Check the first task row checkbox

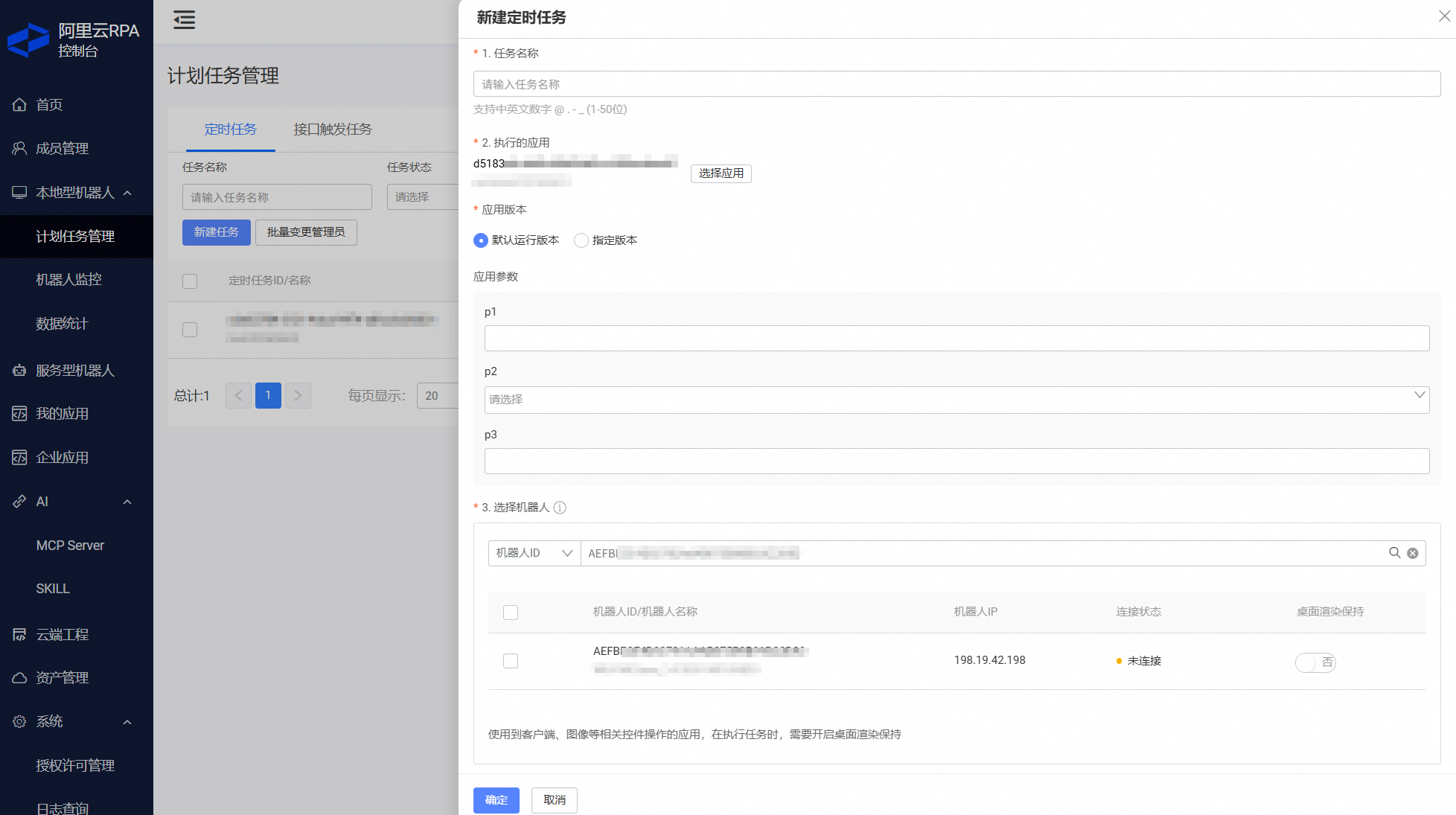(190, 330)
